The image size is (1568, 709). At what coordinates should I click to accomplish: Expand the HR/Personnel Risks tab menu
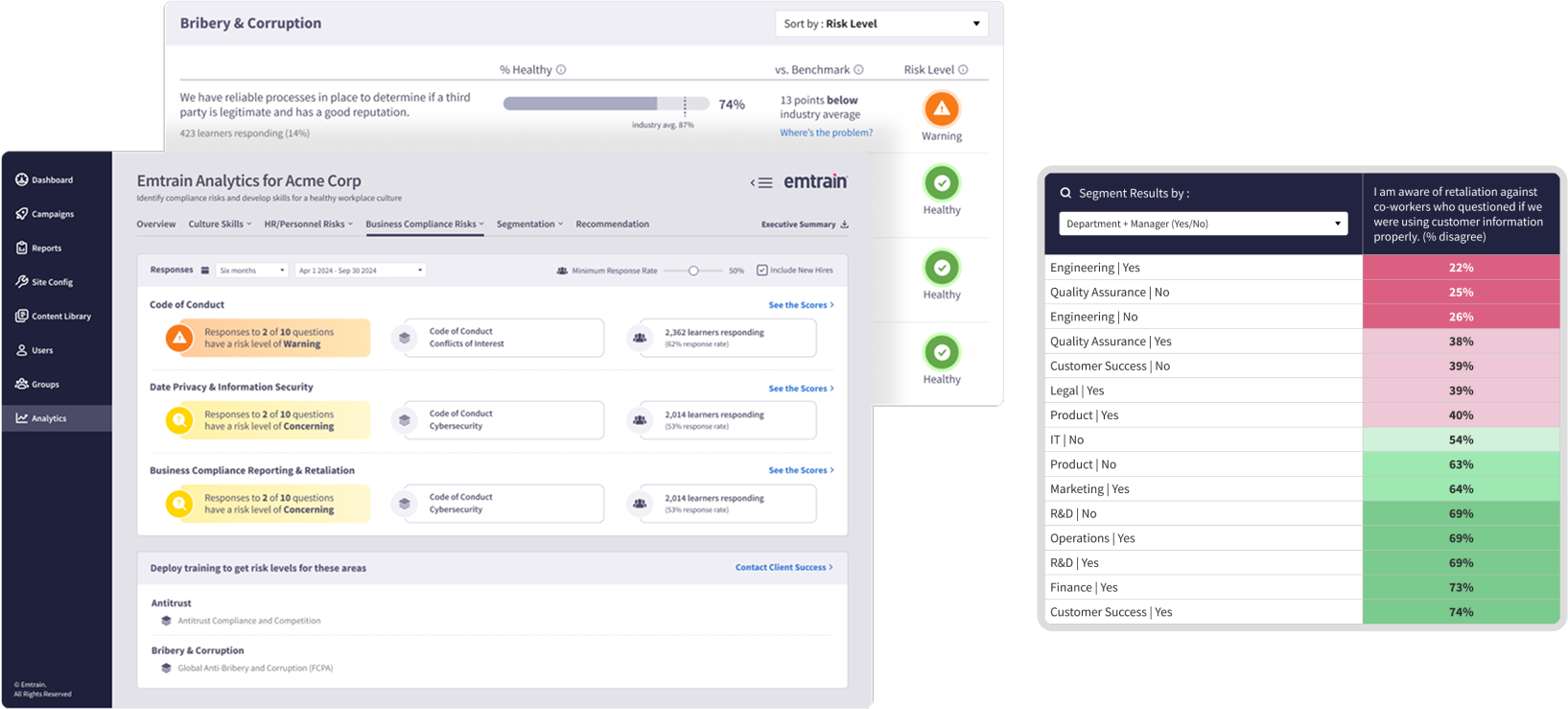(309, 225)
